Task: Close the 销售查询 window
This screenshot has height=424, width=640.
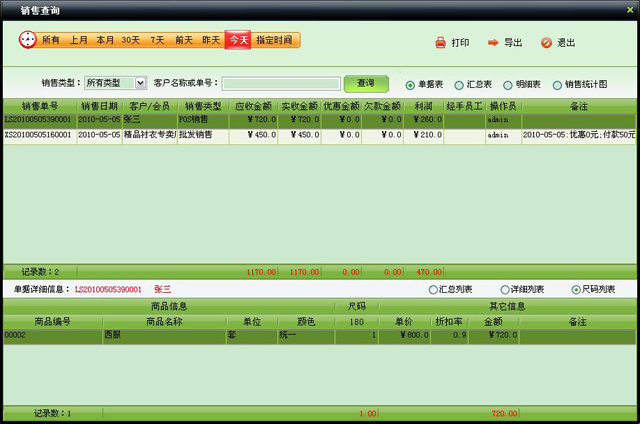Action: point(629,10)
